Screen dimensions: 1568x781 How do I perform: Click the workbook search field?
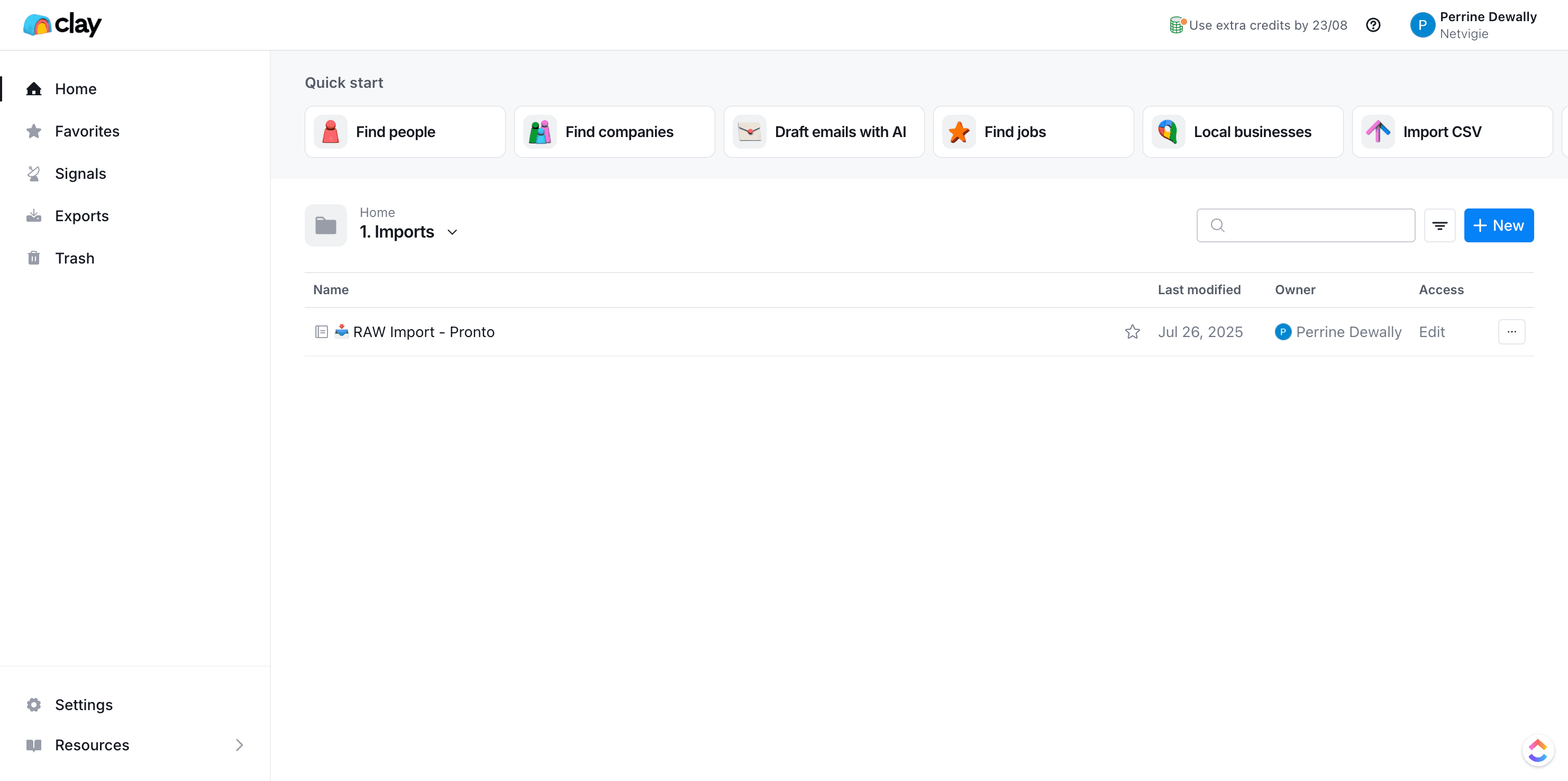click(1306, 225)
